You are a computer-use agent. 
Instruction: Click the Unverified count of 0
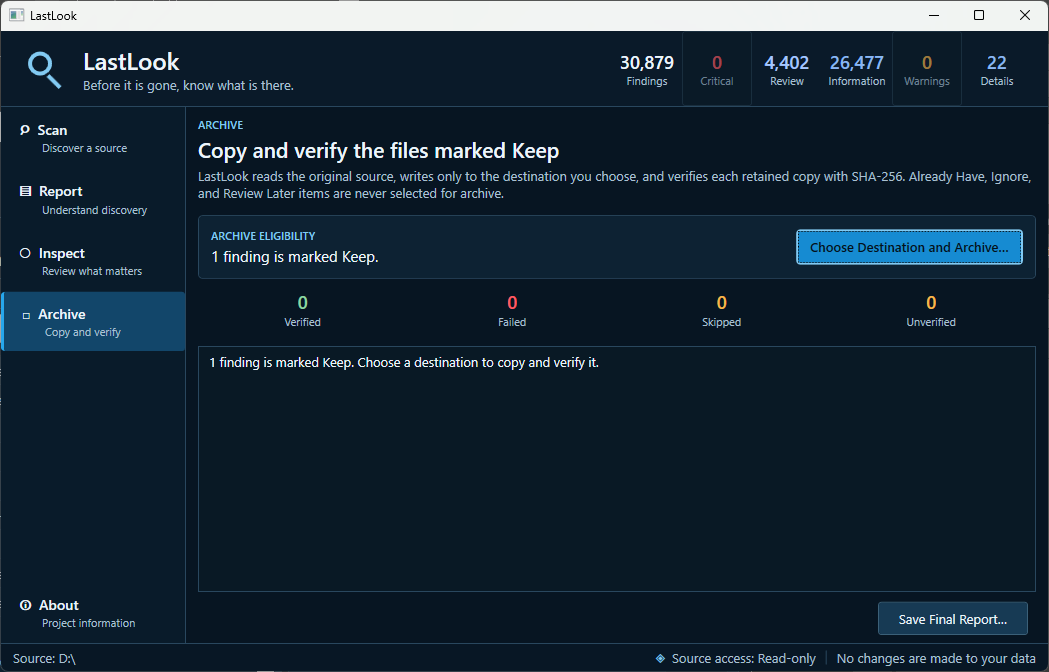tap(931, 303)
